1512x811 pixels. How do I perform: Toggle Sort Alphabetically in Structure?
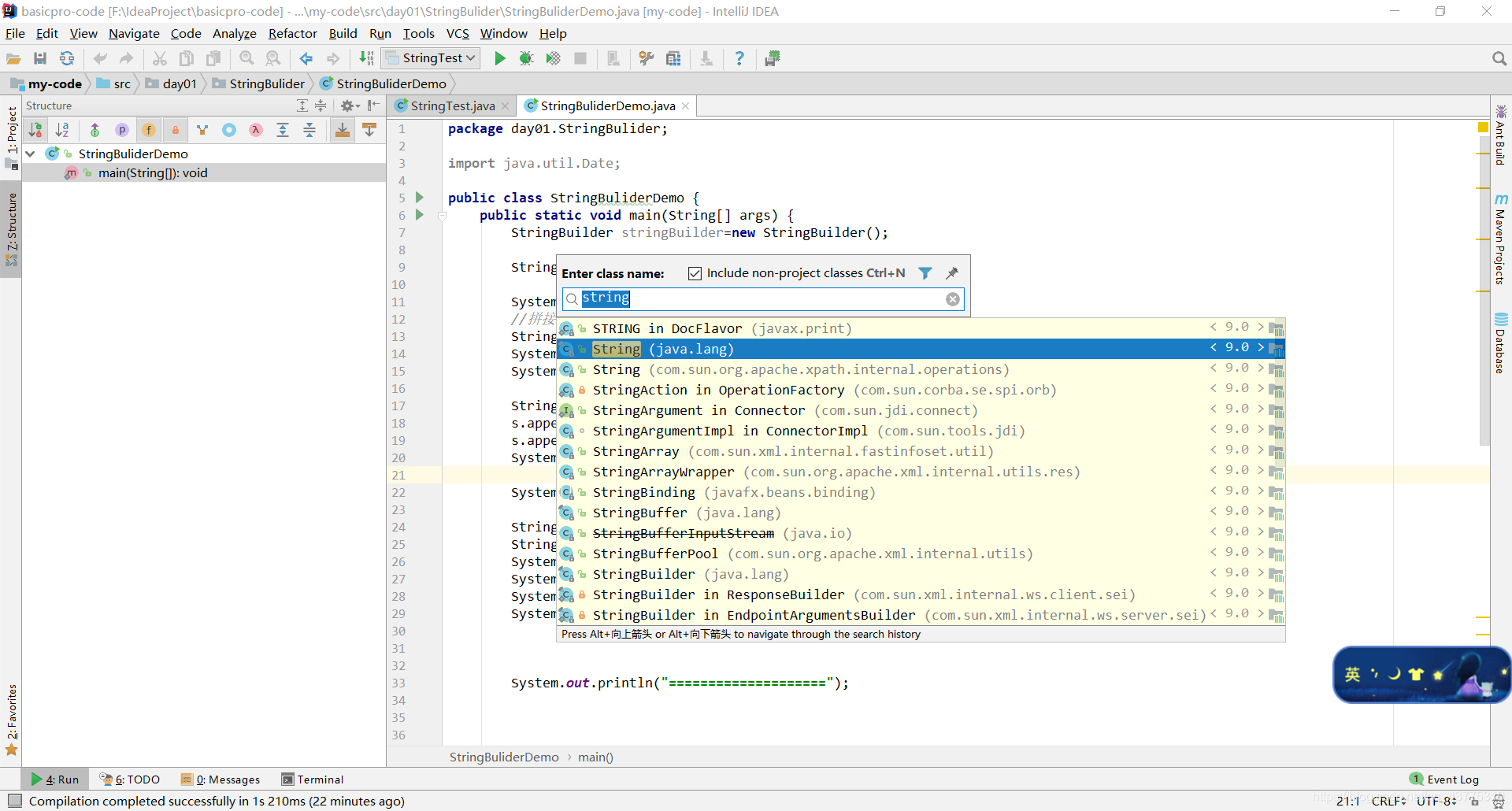pos(63,131)
